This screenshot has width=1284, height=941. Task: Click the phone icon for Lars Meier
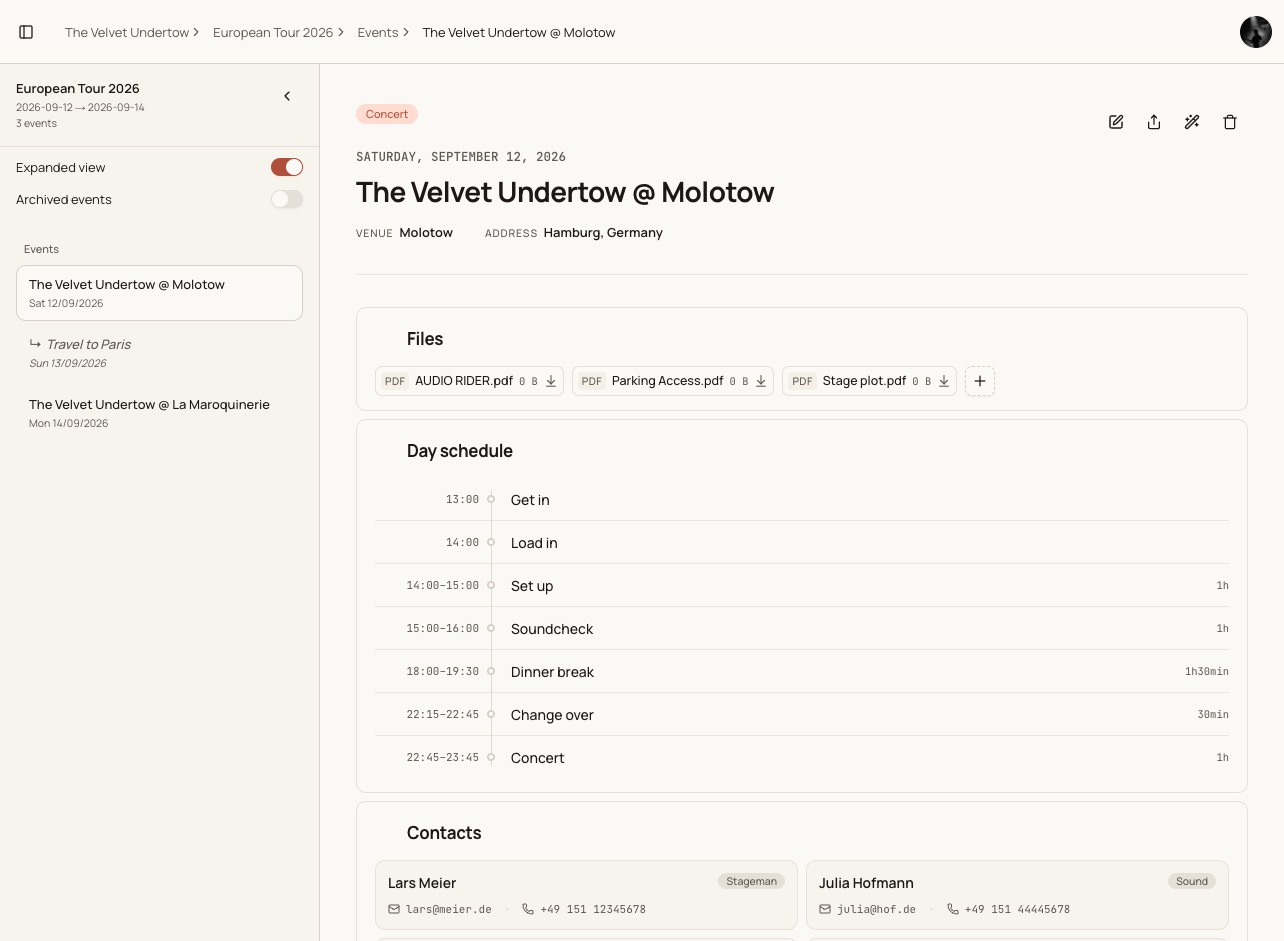[x=528, y=910]
